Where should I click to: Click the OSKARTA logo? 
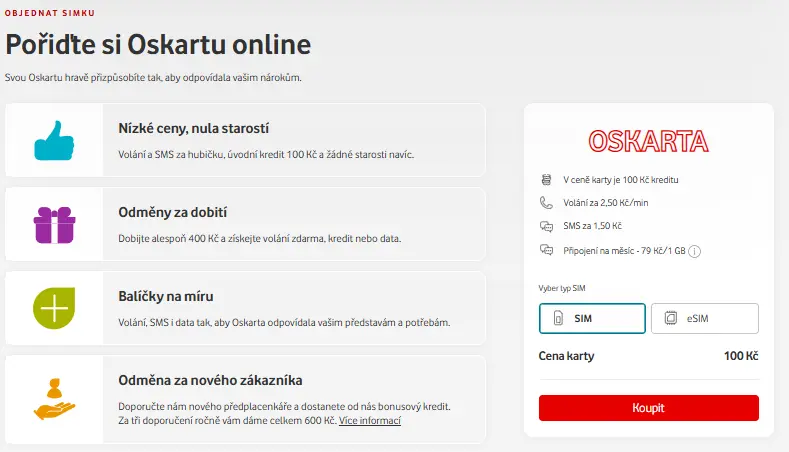(x=648, y=141)
